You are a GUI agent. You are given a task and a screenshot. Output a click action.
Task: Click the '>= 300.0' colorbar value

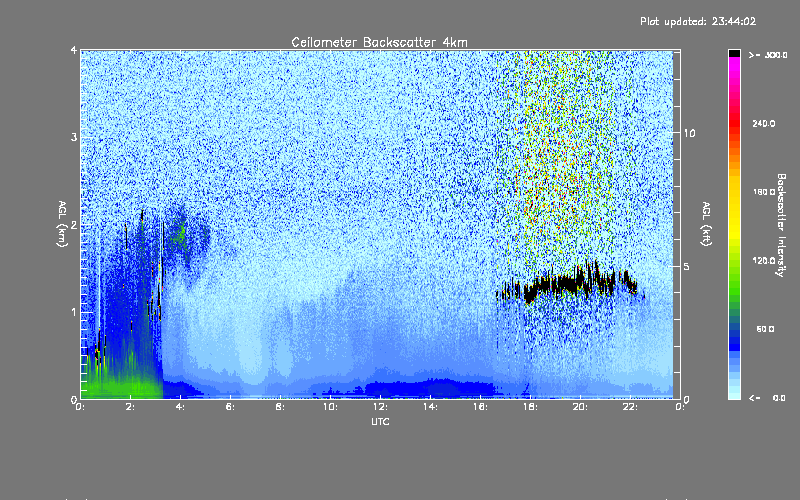click(x=768, y=55)
